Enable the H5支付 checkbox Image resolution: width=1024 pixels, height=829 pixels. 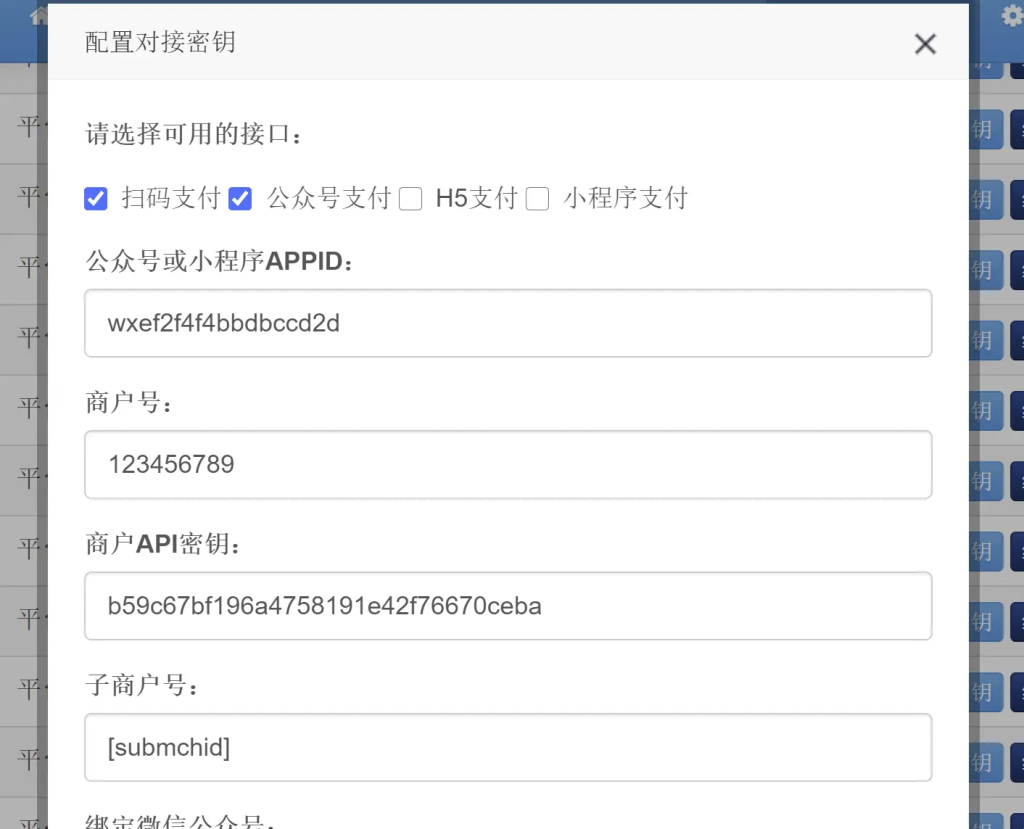(x=410, y=199)
